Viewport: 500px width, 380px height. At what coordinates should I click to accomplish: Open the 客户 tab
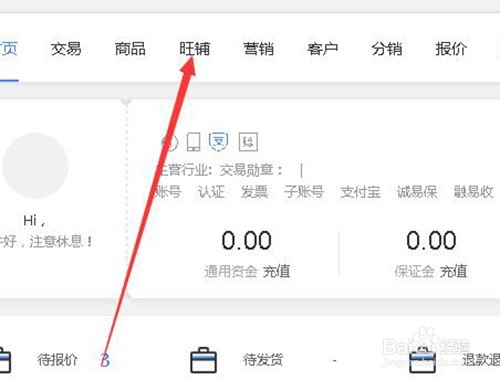click(x=323, y=49)
